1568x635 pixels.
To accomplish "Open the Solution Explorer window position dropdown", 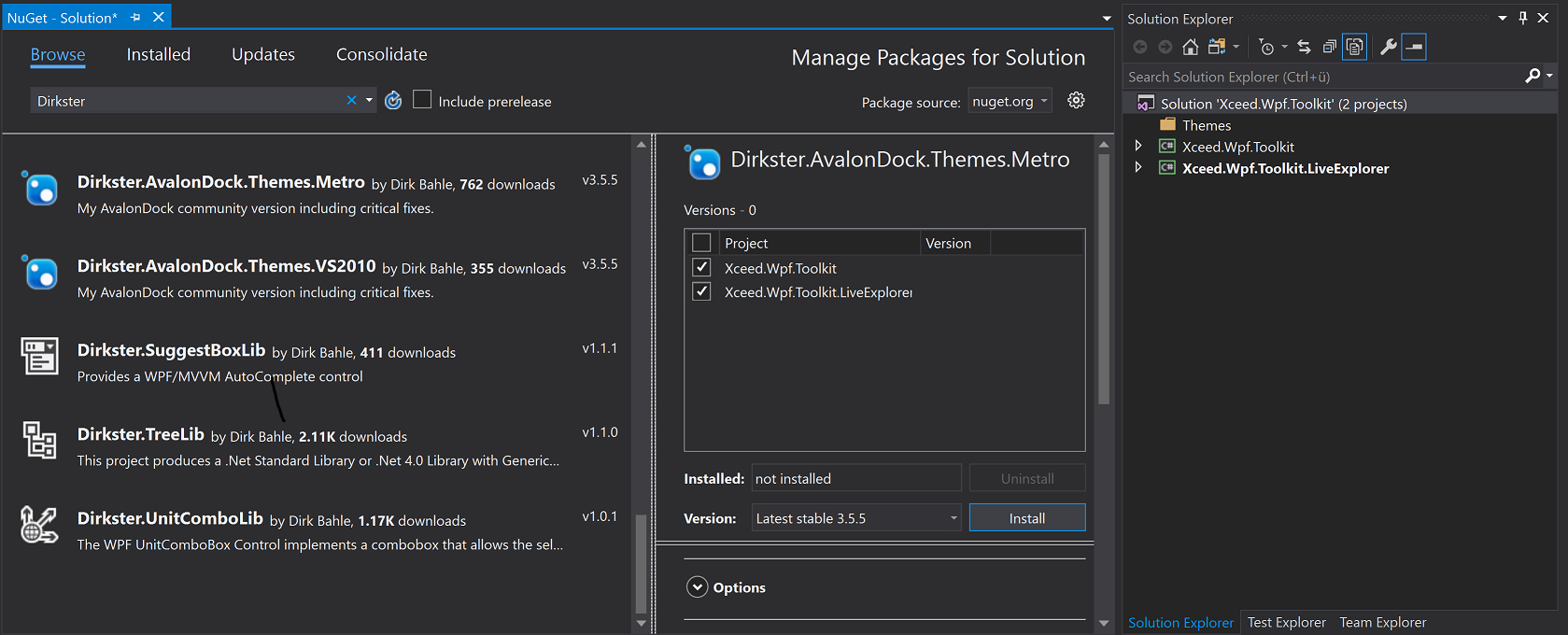I will point(1503,18).
